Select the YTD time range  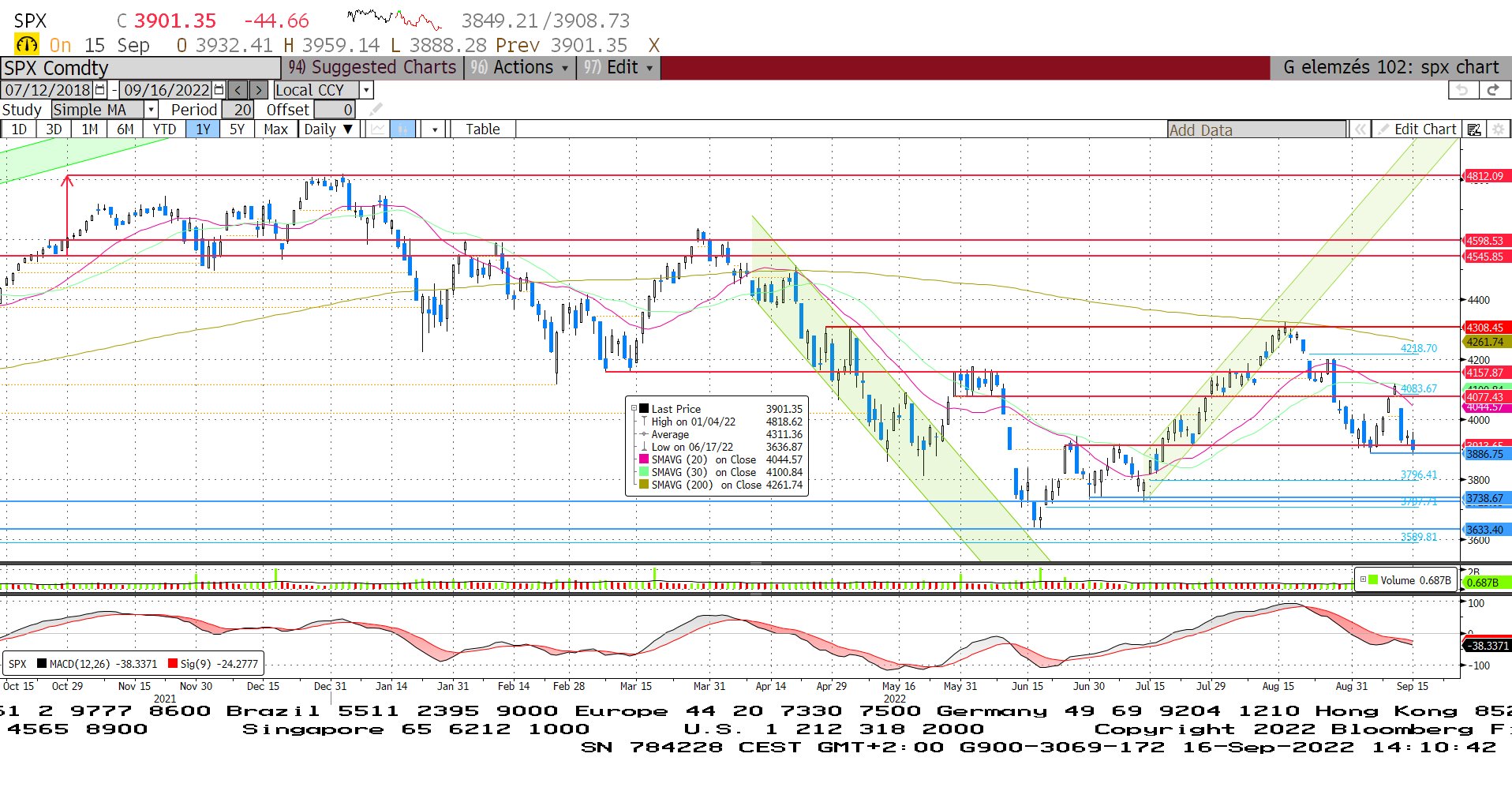(x=165, y=129)
